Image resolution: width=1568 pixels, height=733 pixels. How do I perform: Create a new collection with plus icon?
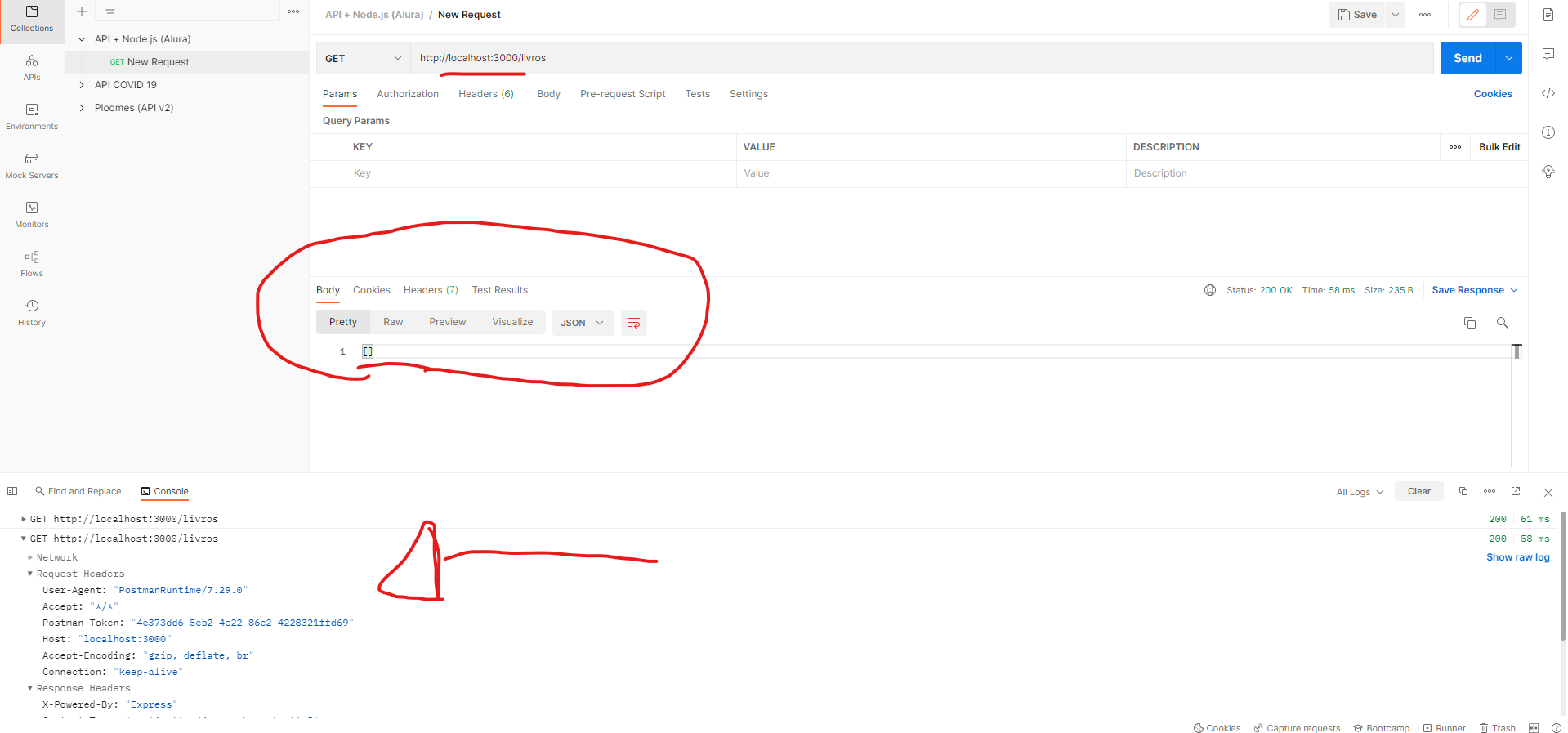coord(82,11)
